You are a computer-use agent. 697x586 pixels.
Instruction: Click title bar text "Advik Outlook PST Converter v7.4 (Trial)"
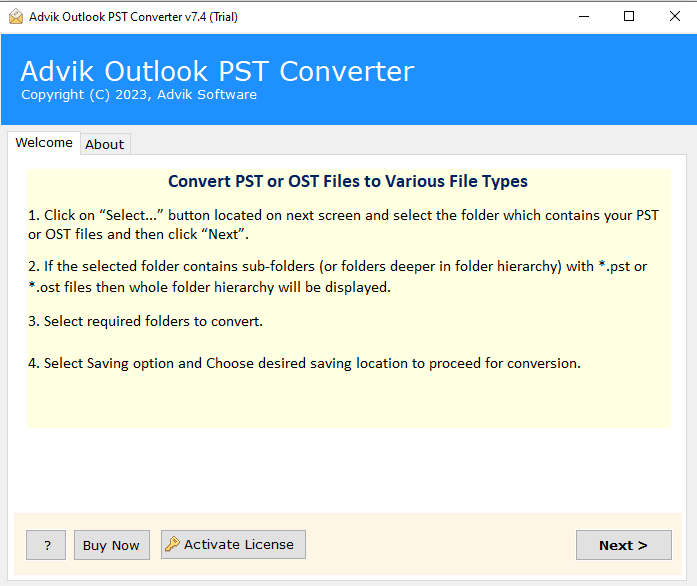pos(133,17)
